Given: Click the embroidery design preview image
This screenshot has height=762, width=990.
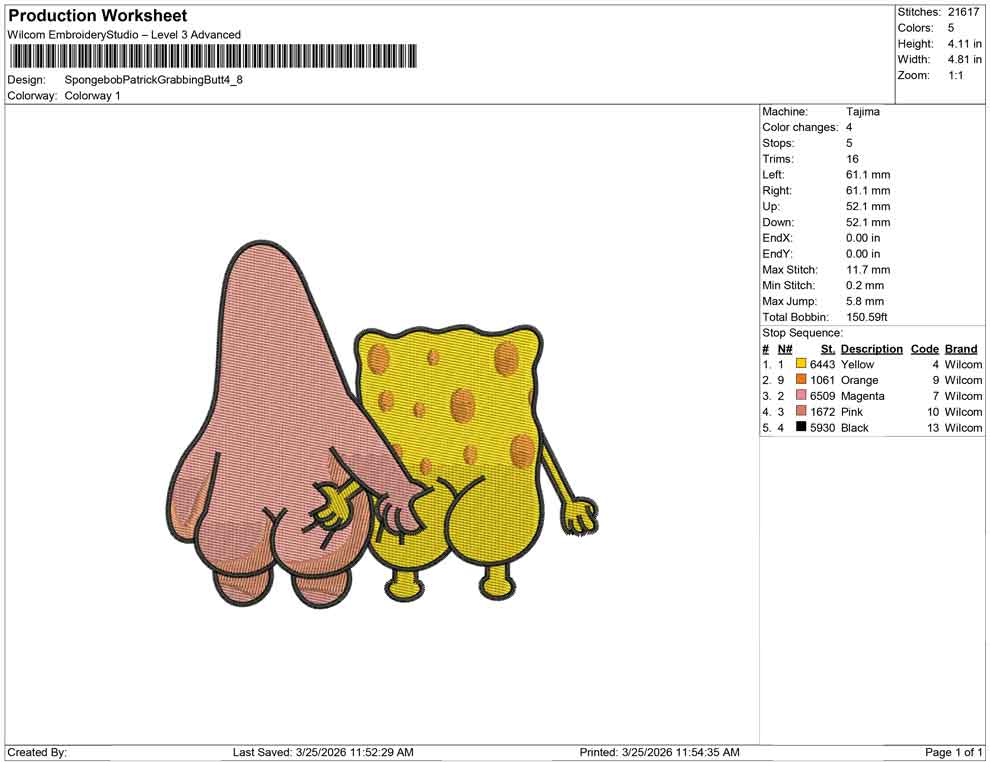Looking at the screenshot, I should tap(381, 424).
